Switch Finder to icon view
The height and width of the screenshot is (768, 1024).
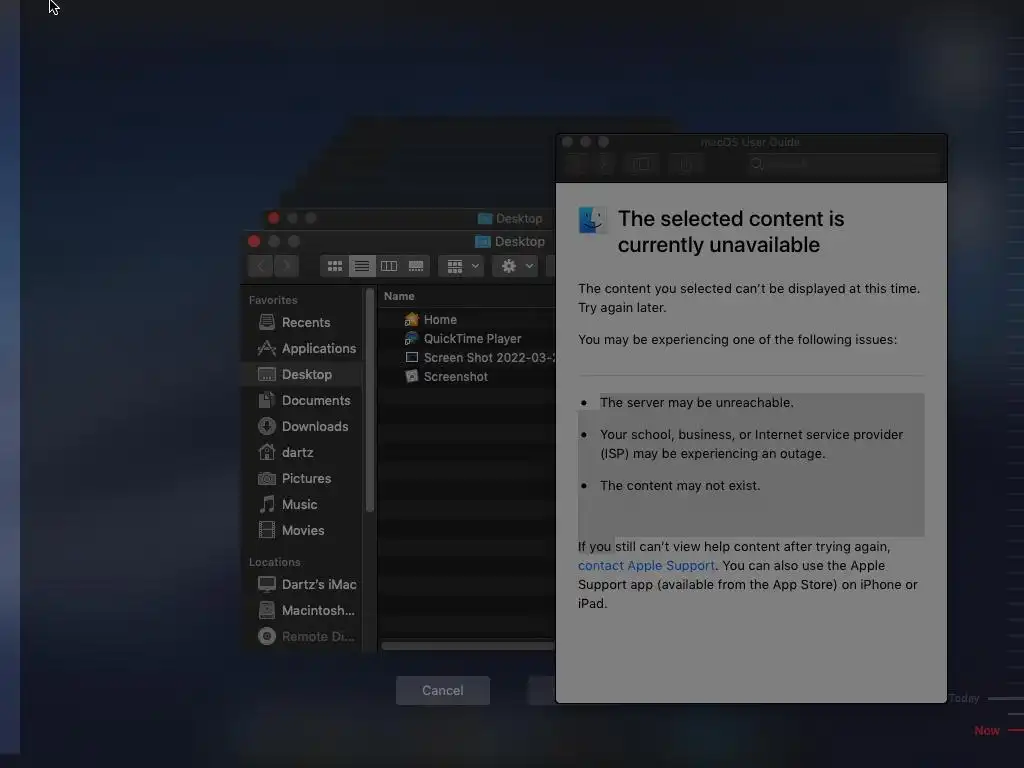[334, 266]
